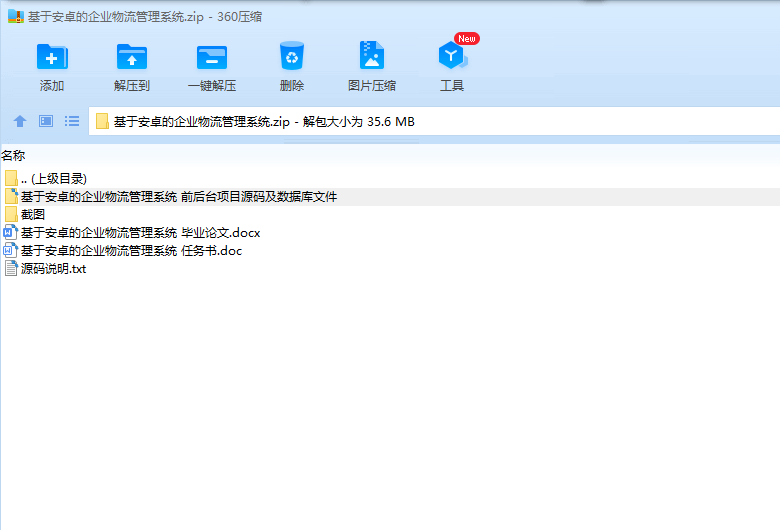Click the 解压到 (extract to) toolbar icon
This screenshot has height=530, width=780.
[x=132, y=57]
